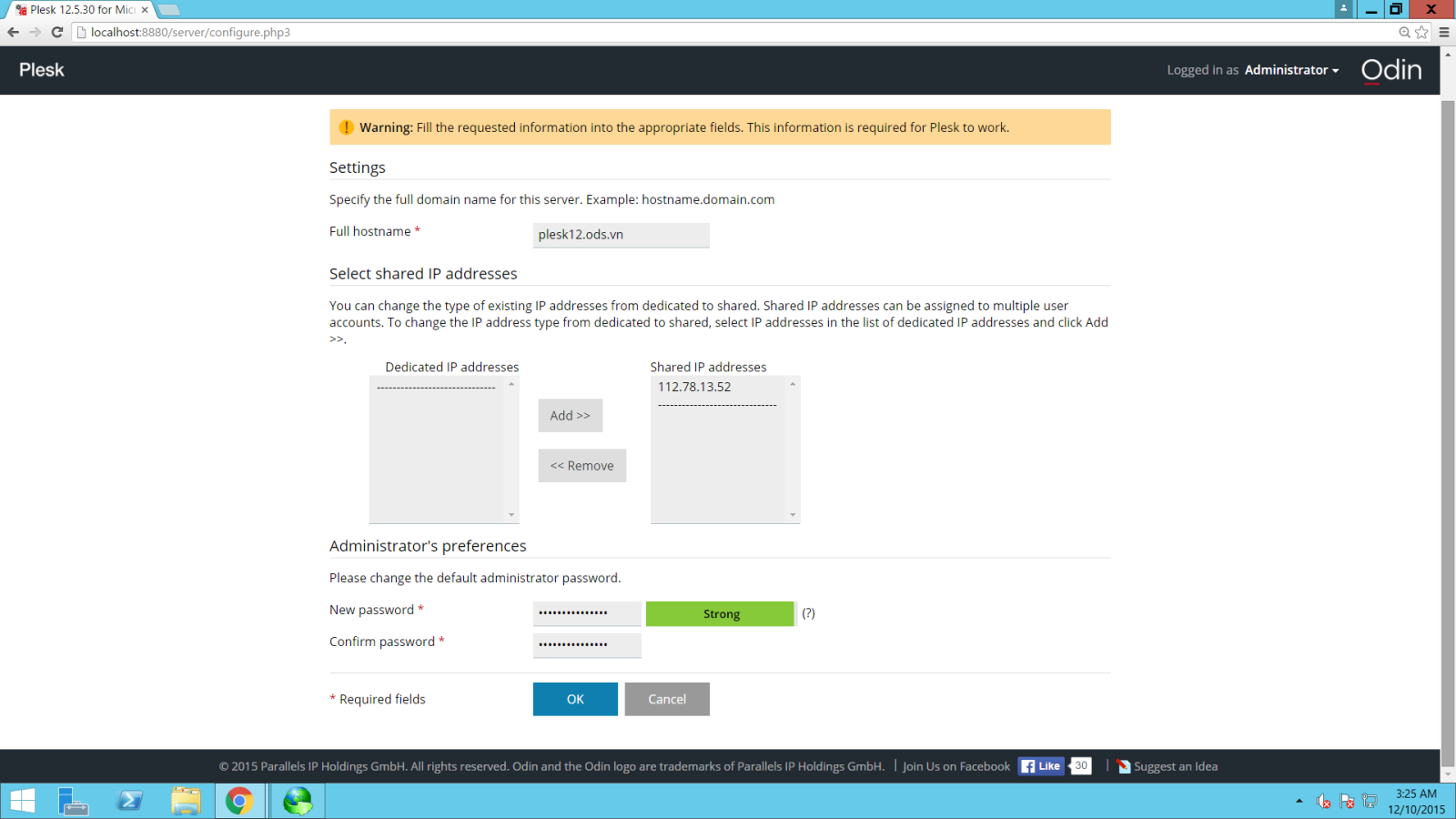Click the Suggest an Idea icon
1456x819 pixels.
pos(1124,766)
